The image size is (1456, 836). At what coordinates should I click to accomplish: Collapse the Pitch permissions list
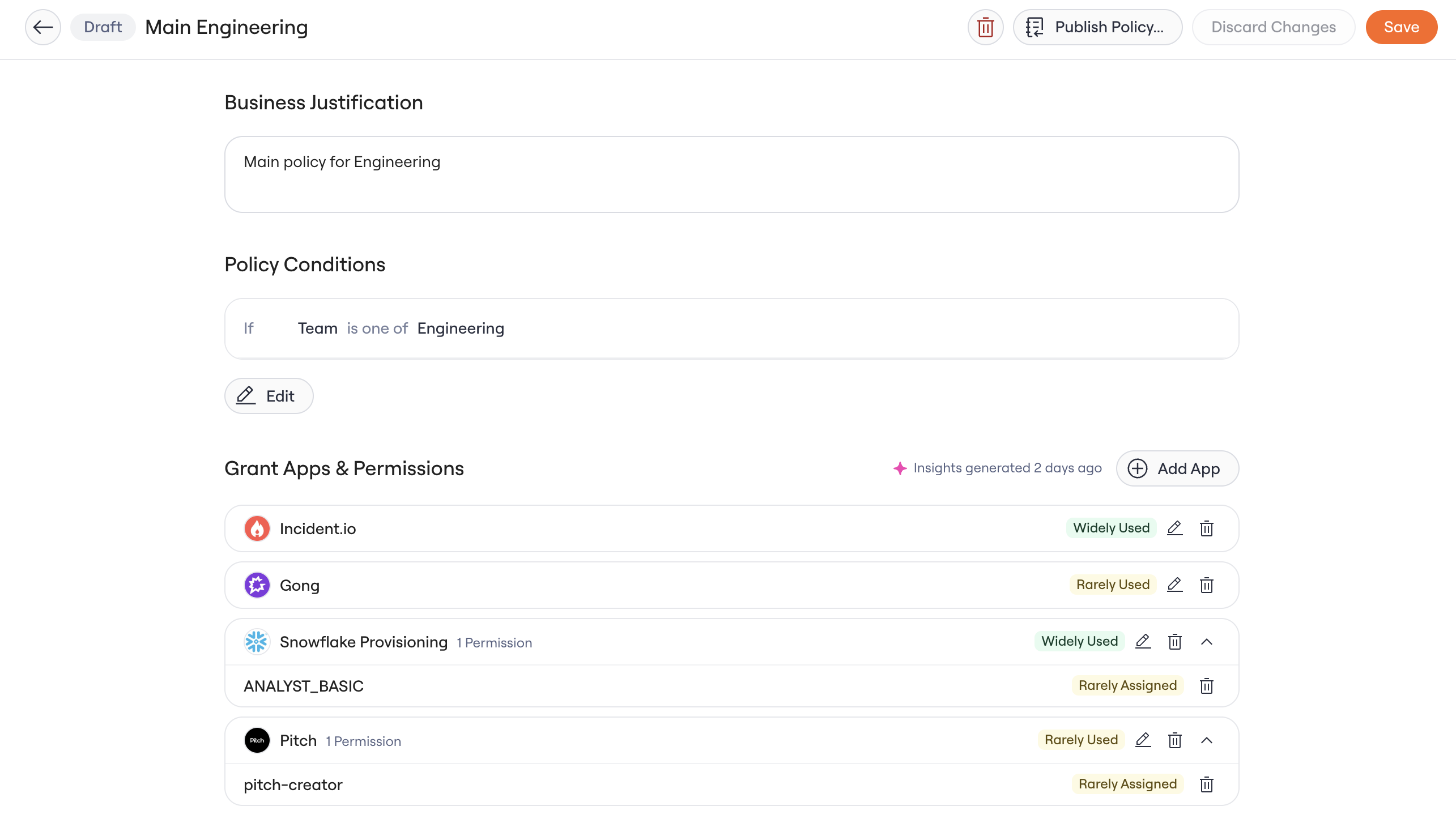1206,740
